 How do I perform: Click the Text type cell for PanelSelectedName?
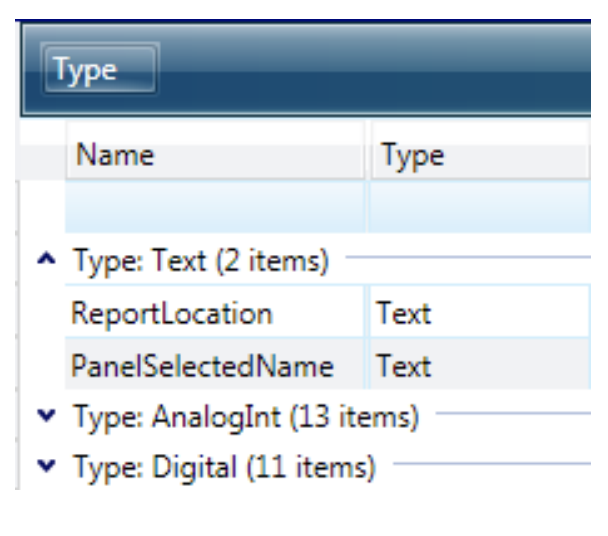click(478, 366)
